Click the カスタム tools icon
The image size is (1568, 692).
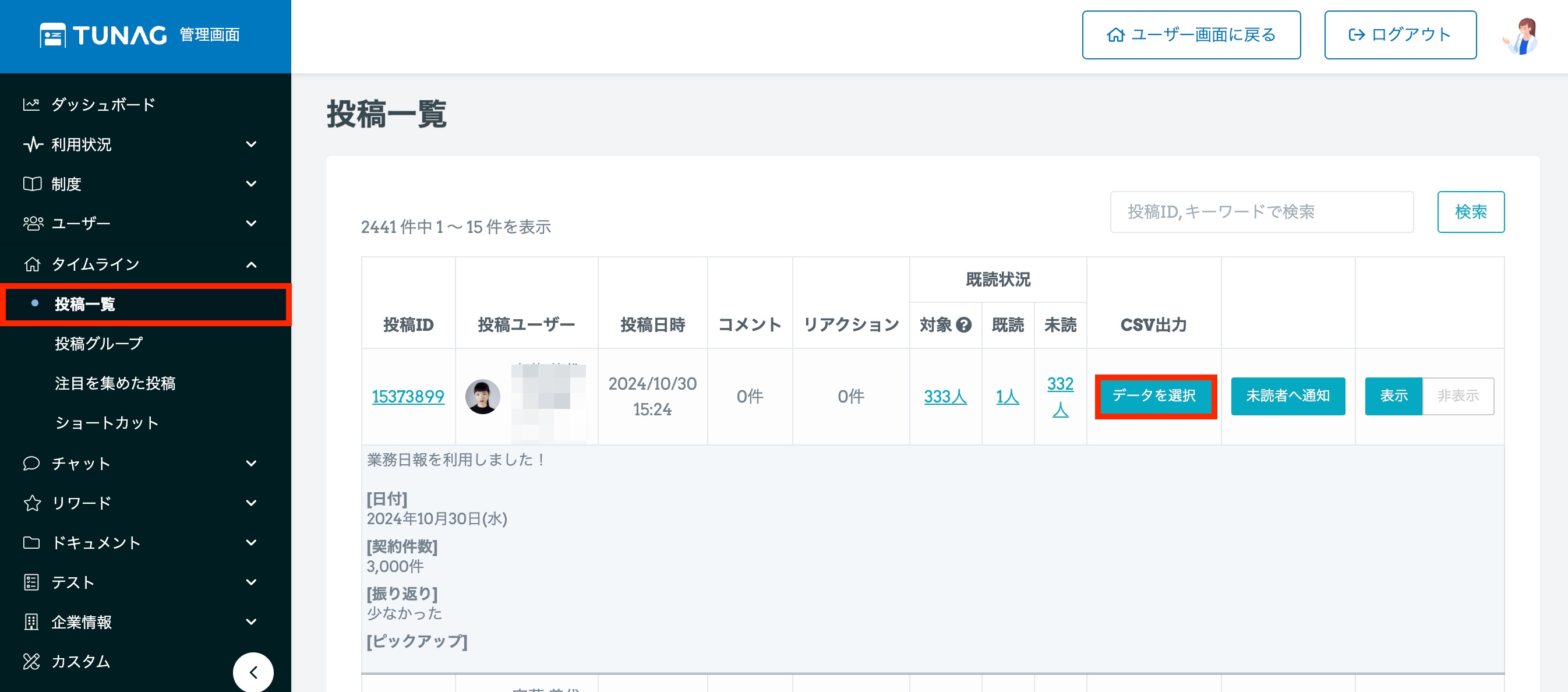[x=31, y=661]
